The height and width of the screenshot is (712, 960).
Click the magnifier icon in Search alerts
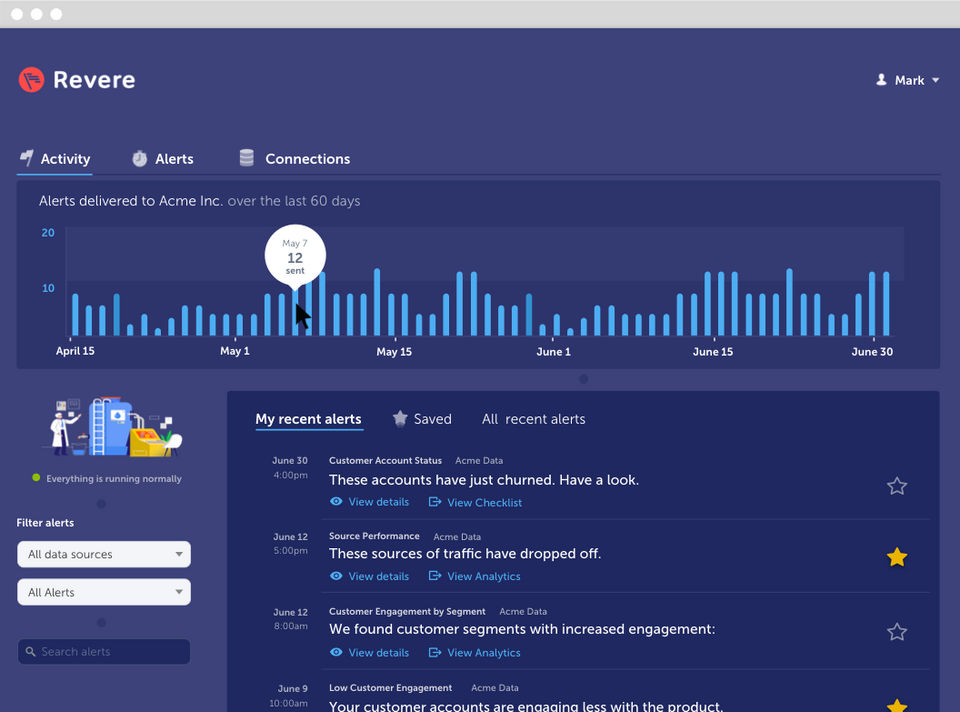[x=31, y=651]
